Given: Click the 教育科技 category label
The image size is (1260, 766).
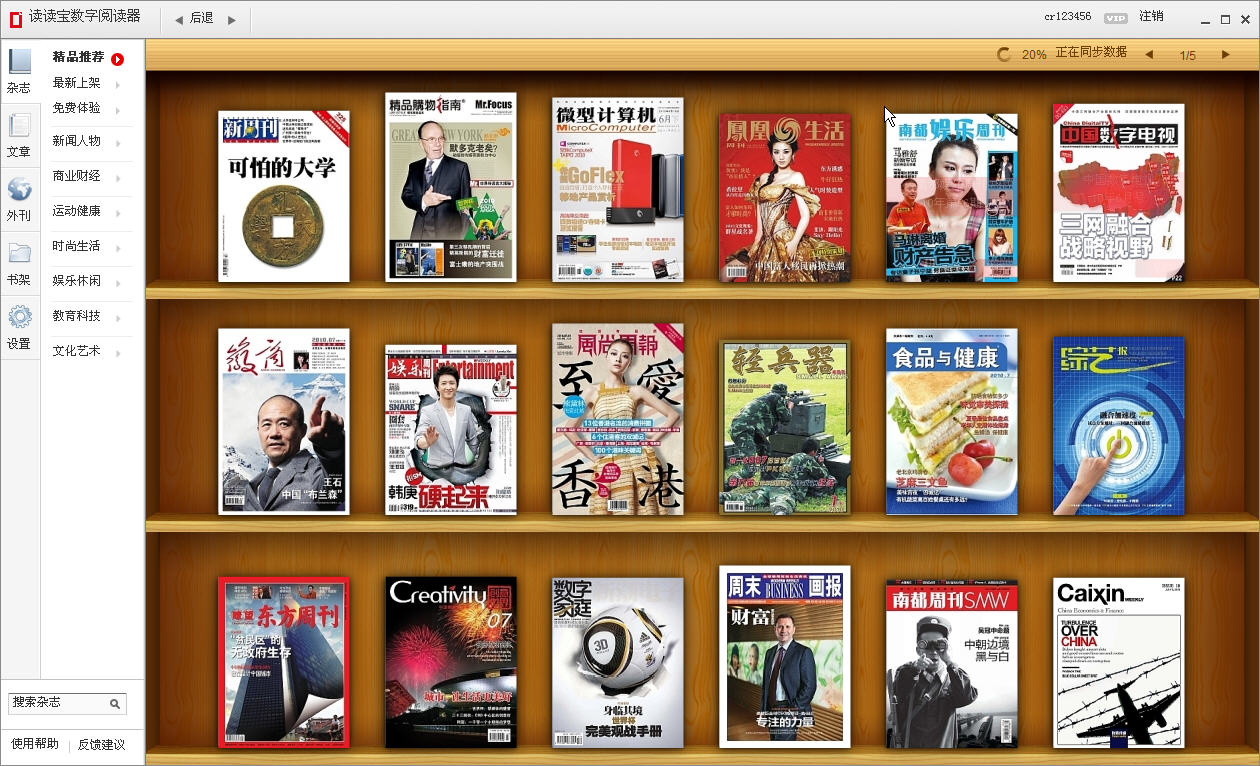Looking at the screenshot, I should [77, 316].
